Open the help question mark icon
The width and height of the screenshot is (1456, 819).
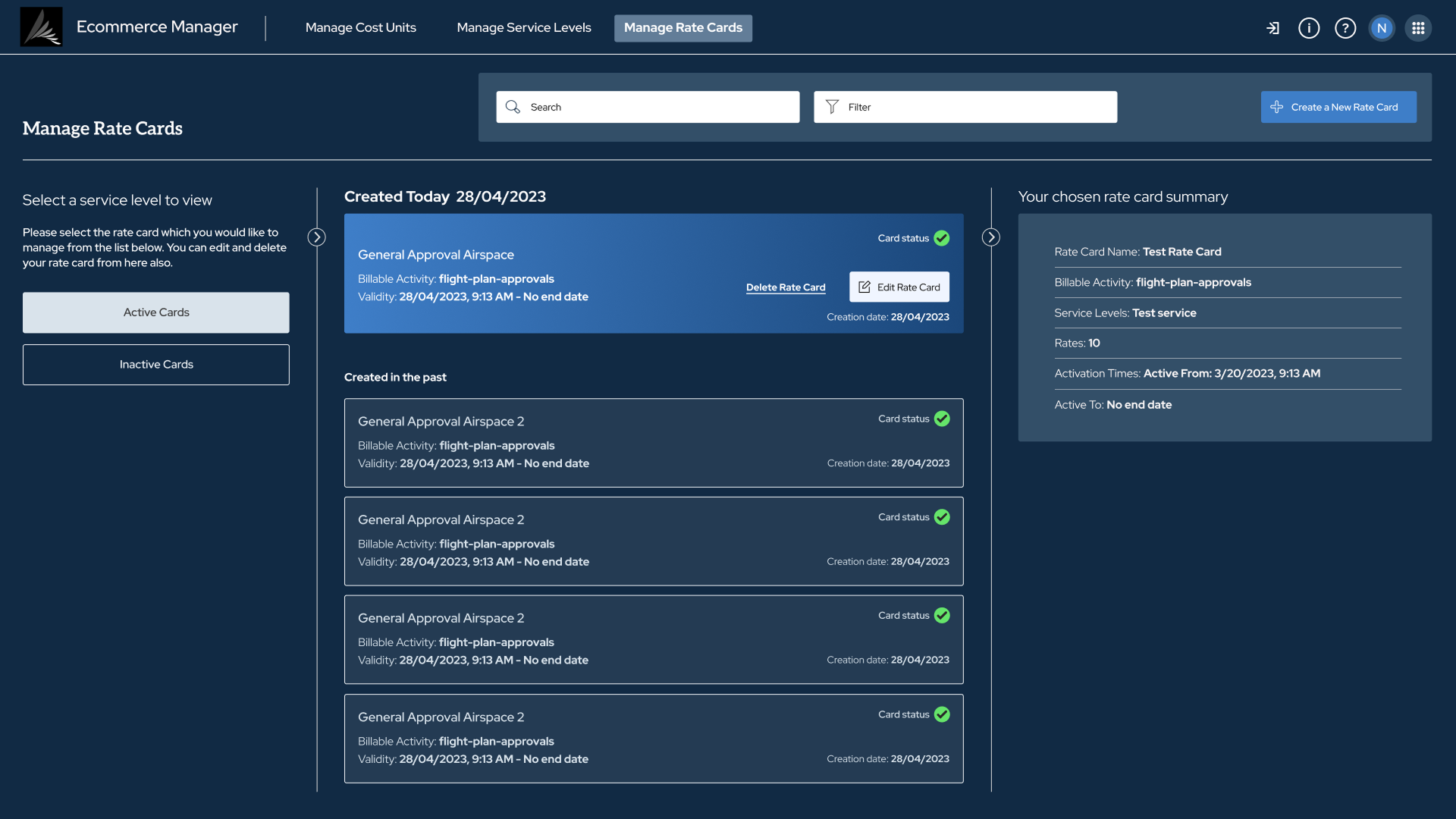click(1345, 28)
